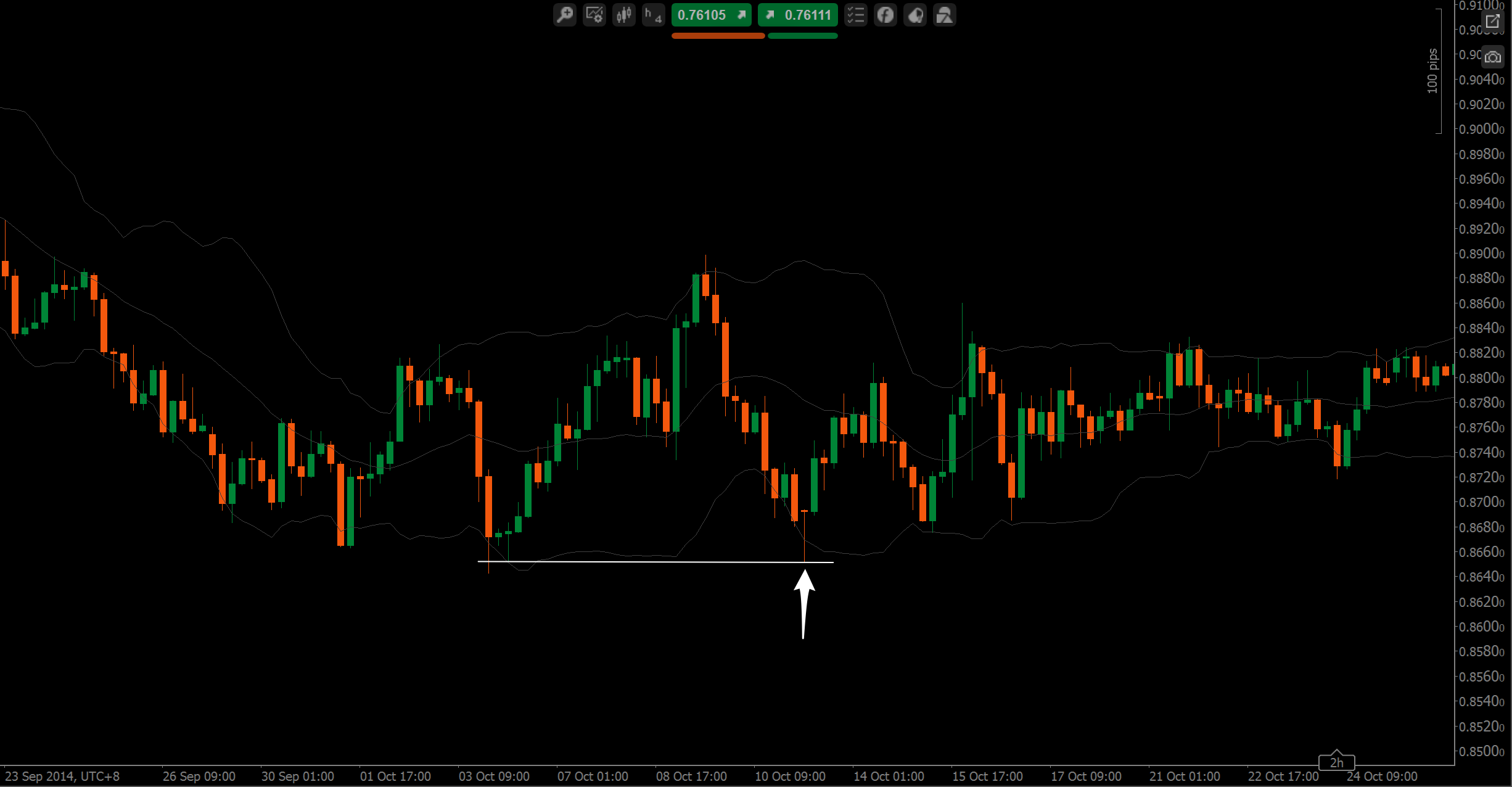Click the 0.76105 sell price button
Screen dimensions: 1512x787
(x=712, y=15)
